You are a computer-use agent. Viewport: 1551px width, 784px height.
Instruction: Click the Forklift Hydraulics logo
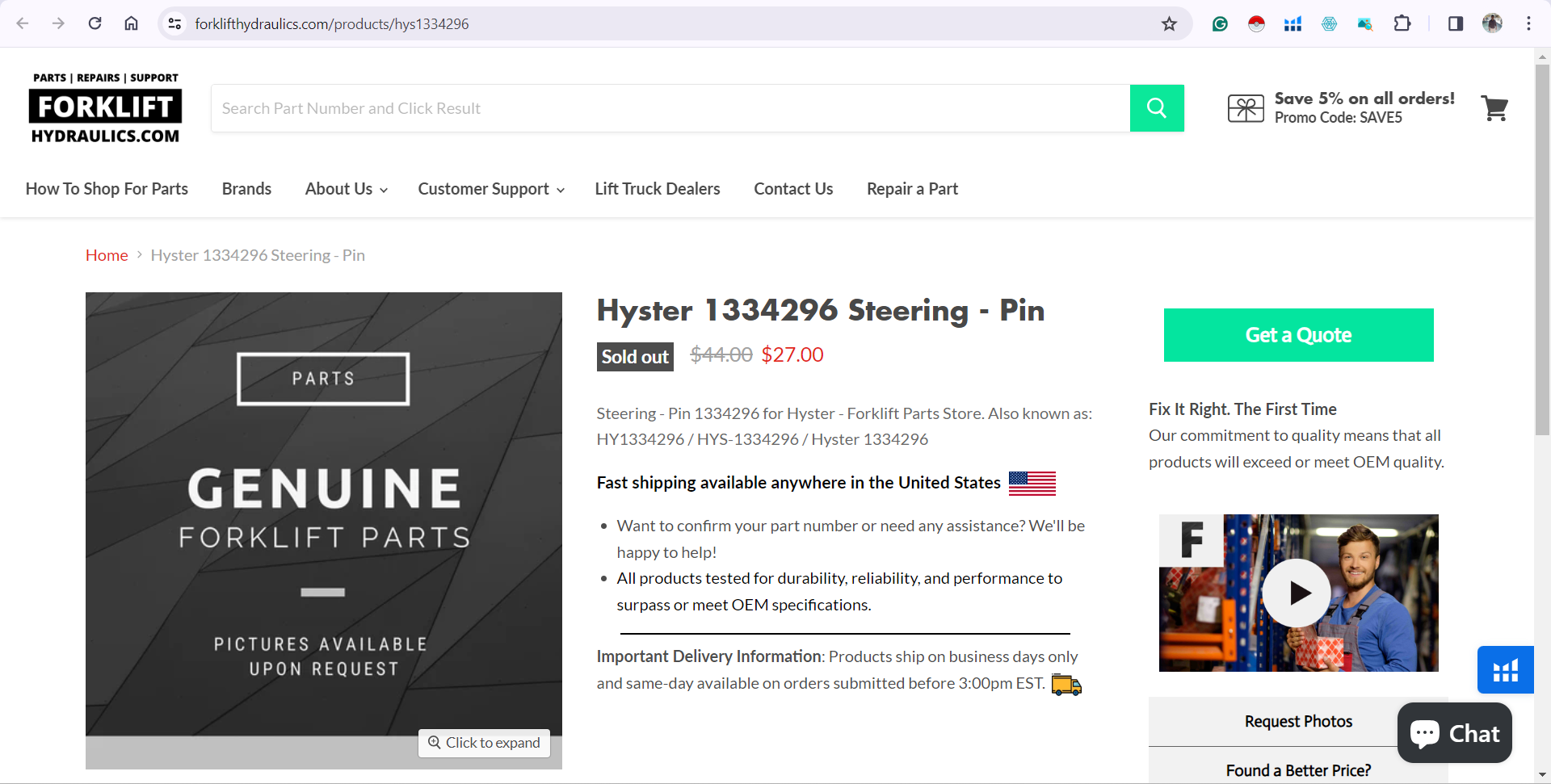tap(105, 108)
